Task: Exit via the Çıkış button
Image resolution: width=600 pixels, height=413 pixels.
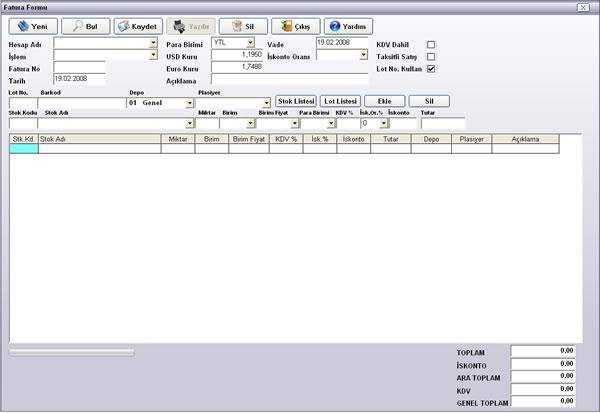Action: tap(296, 26)
